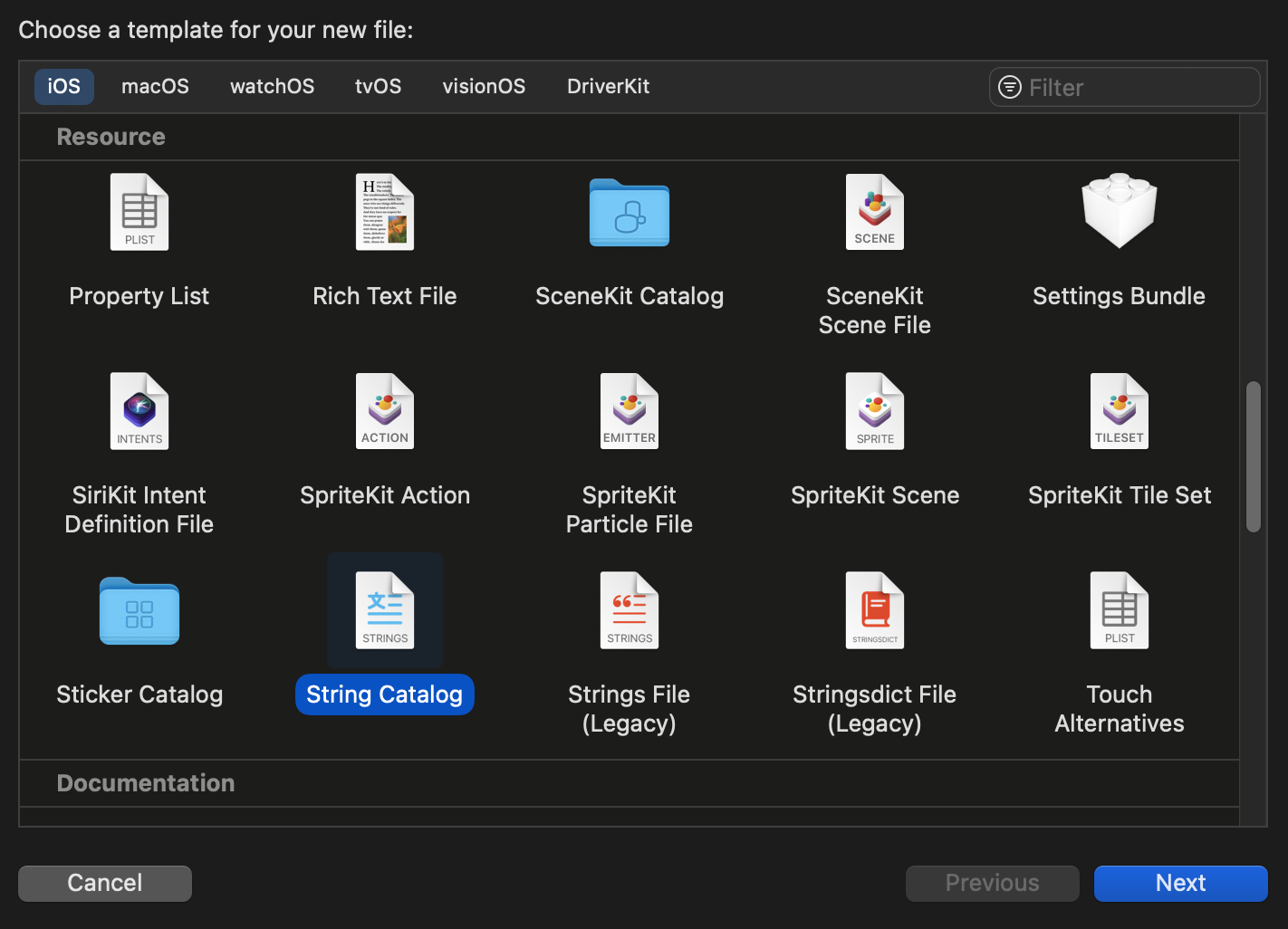1288x929 pixels.
Task: Open the watchOS platform tab
Action: pyautogui.click(x=273, y=87)
